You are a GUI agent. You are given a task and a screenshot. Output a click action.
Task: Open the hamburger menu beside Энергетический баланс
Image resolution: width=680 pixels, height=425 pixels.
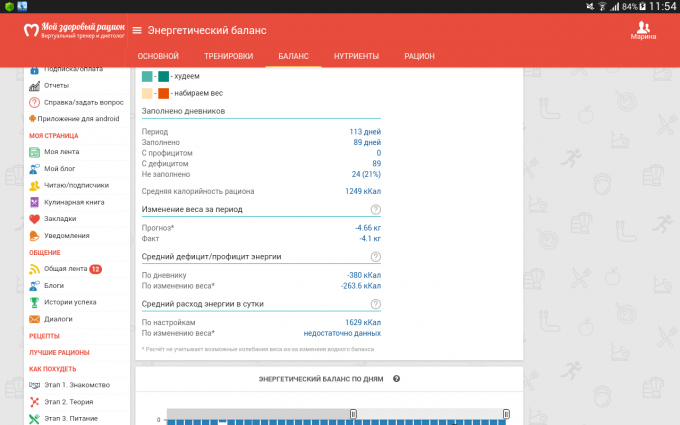tap(137, 31)
